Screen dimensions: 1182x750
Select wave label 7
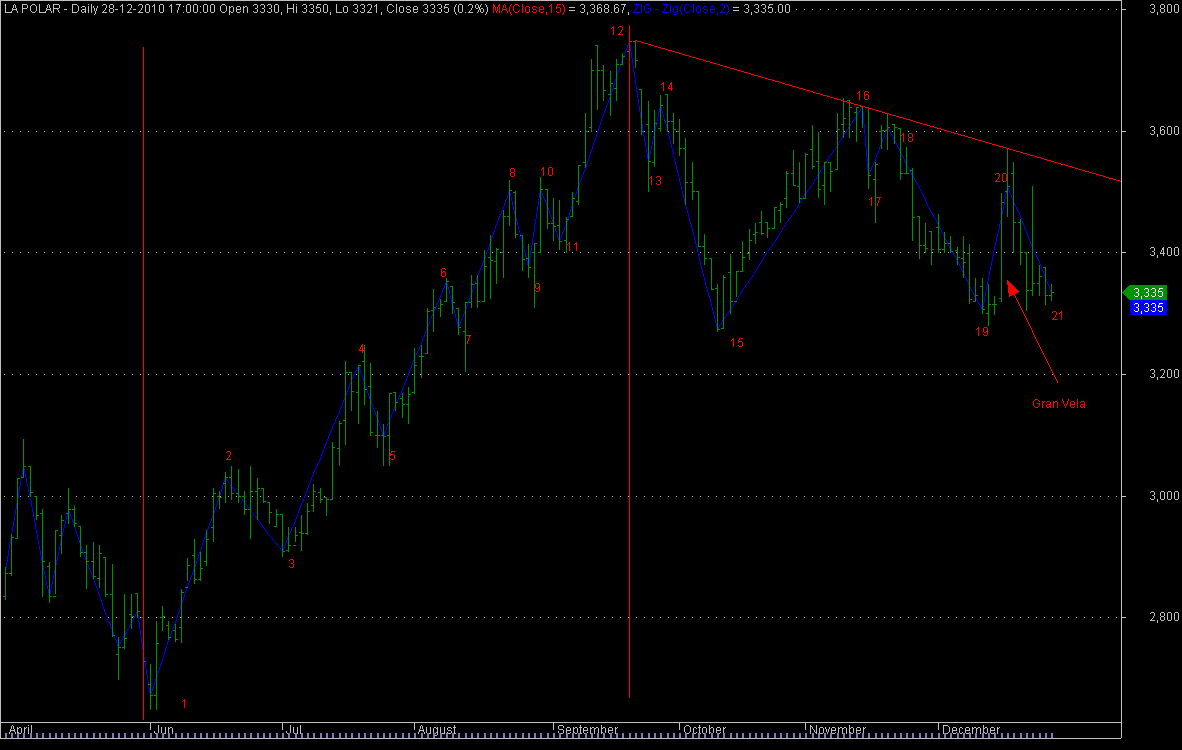[x=468, y=340]
